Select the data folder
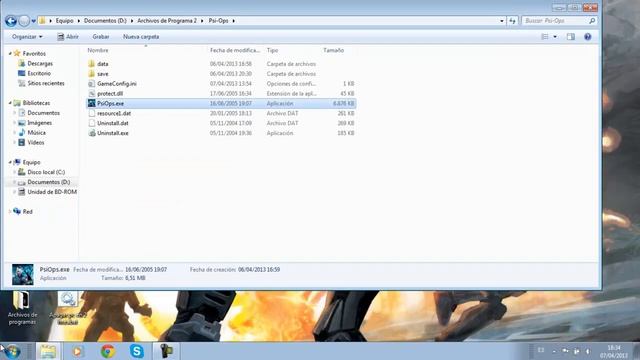This screenshot has height=360, width=640. coord(102,64)
